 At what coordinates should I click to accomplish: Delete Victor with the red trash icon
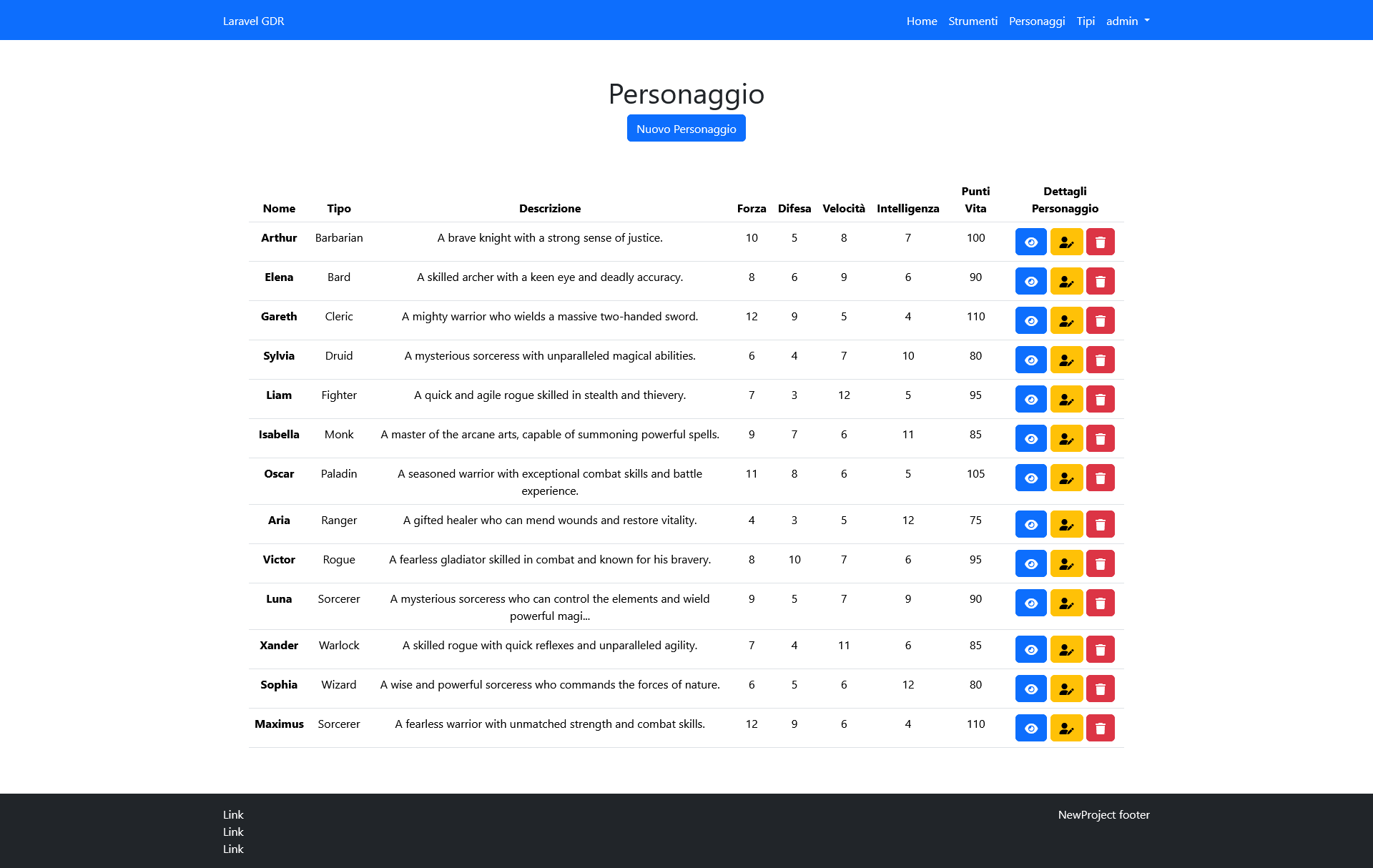coord(1101,563)
